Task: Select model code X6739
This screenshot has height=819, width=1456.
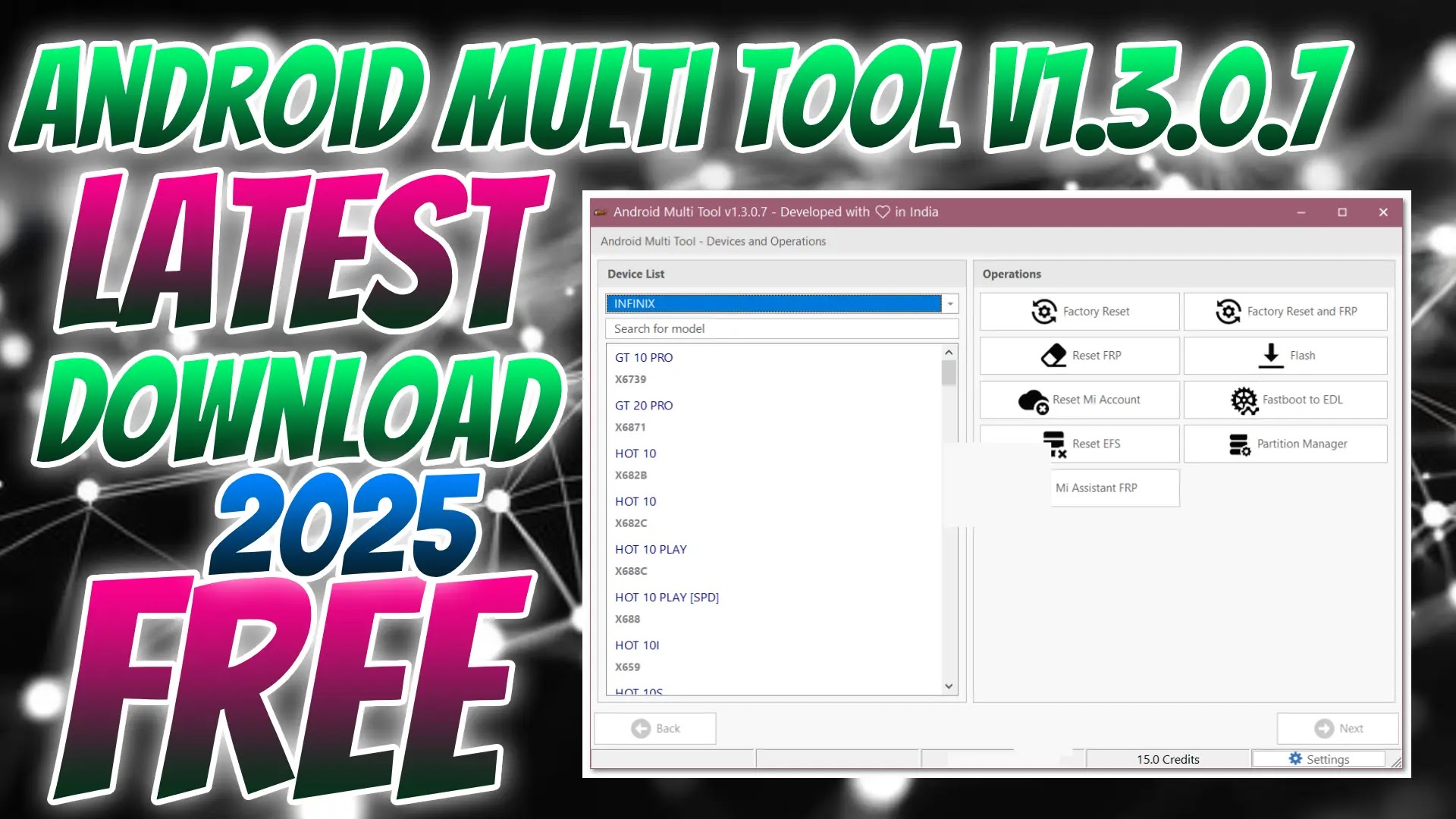Action: tap(631, 379)
